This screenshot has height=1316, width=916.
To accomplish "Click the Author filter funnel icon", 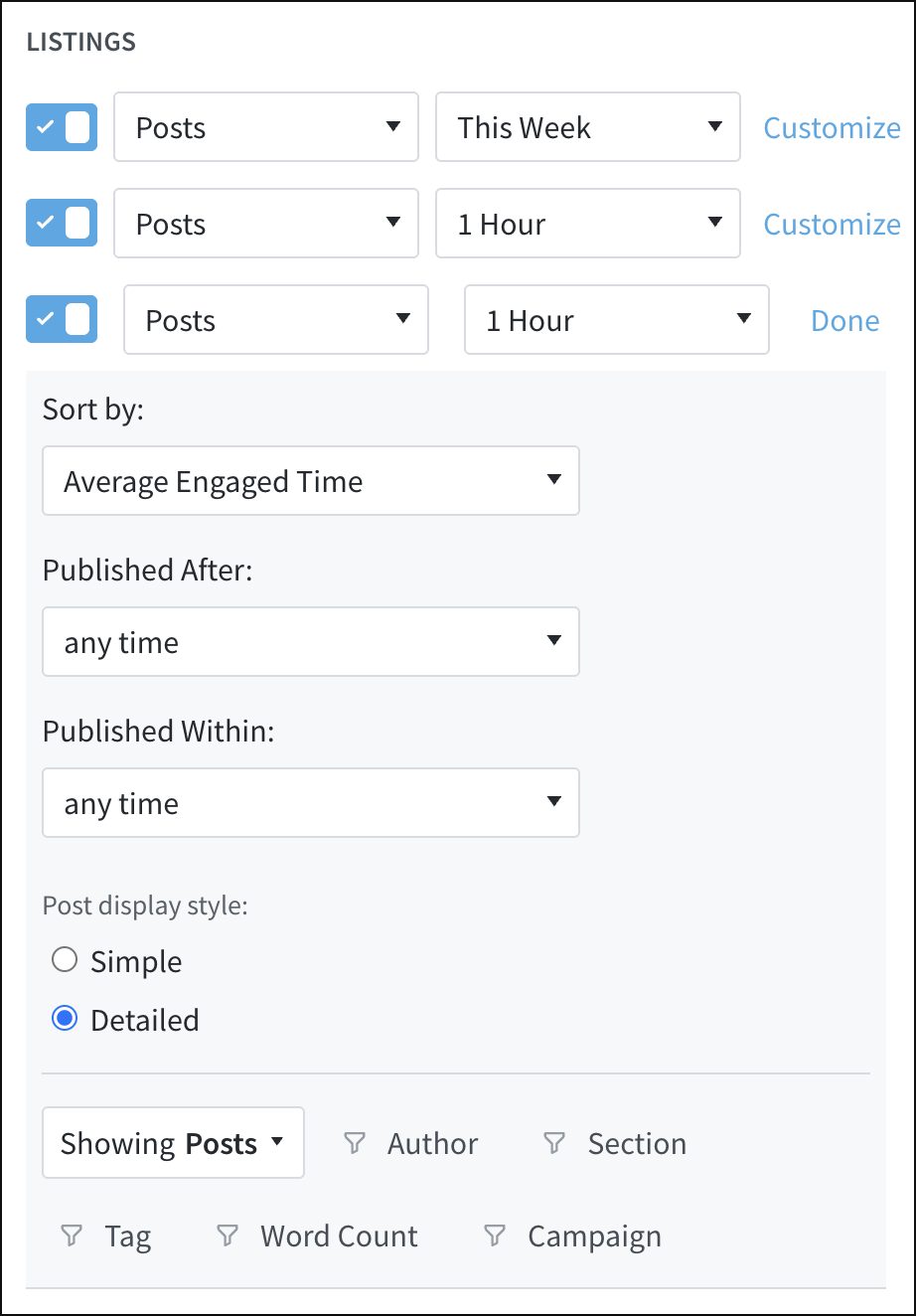I will [x=355, y=1143].
